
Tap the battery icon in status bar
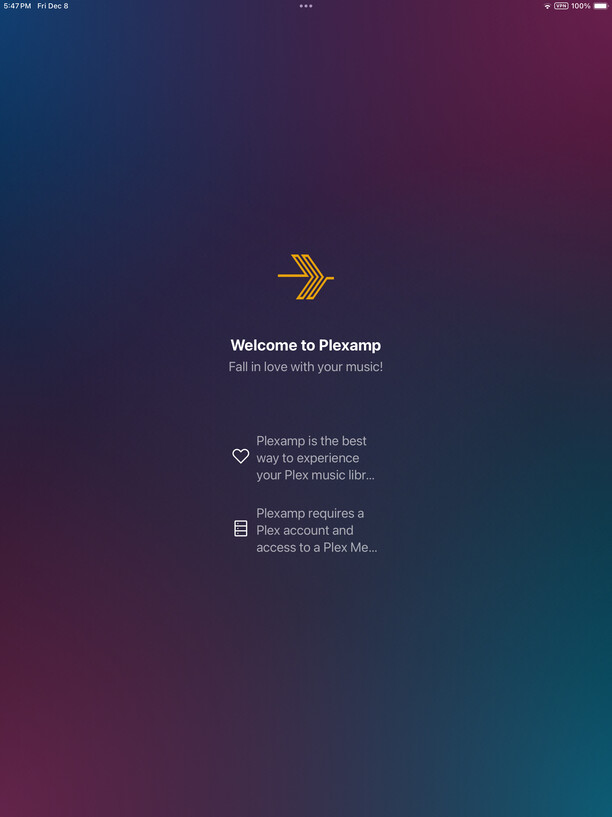(601, 6)
